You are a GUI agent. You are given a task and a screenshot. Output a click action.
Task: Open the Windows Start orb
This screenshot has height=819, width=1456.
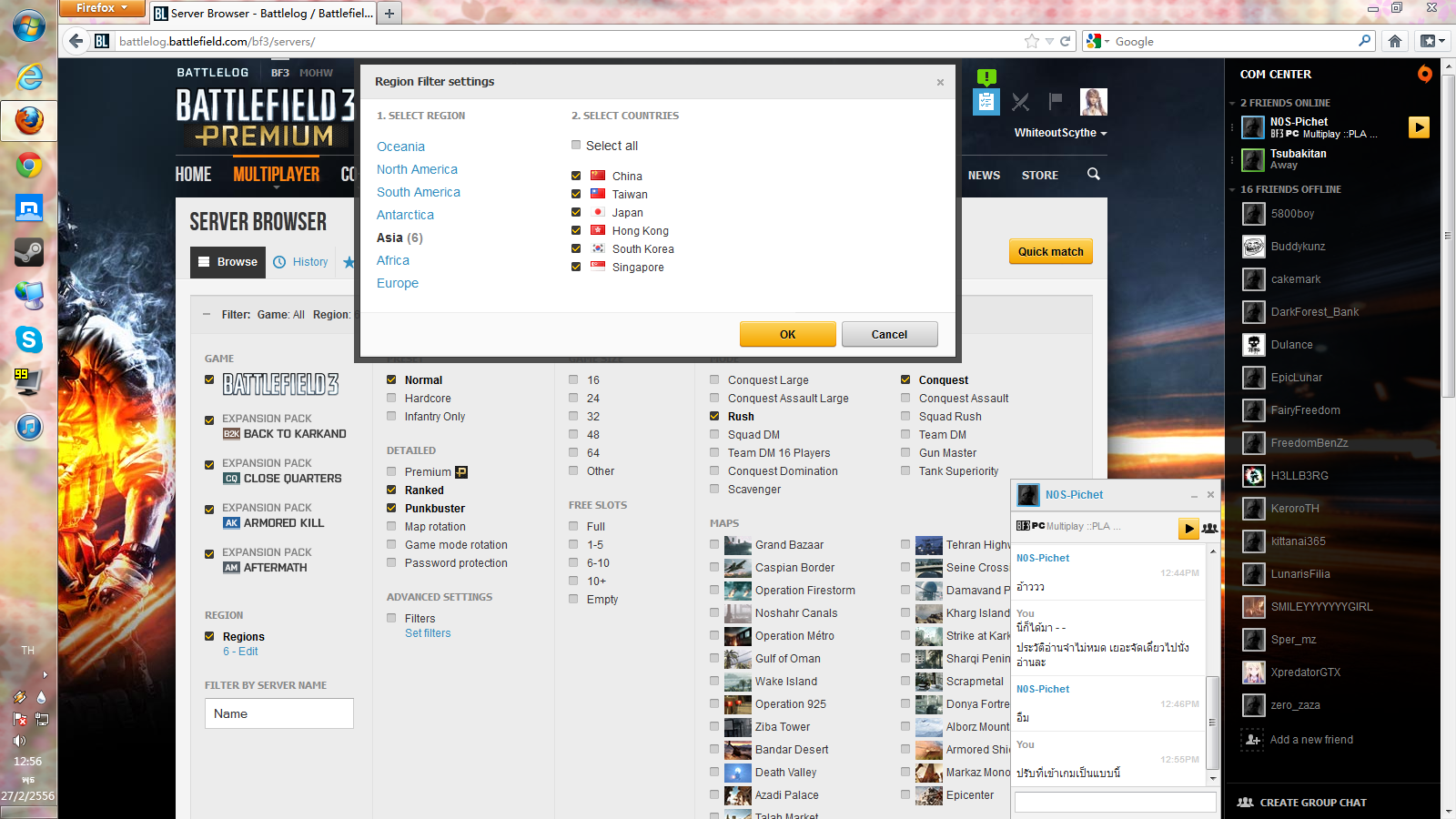coord(29,25)
